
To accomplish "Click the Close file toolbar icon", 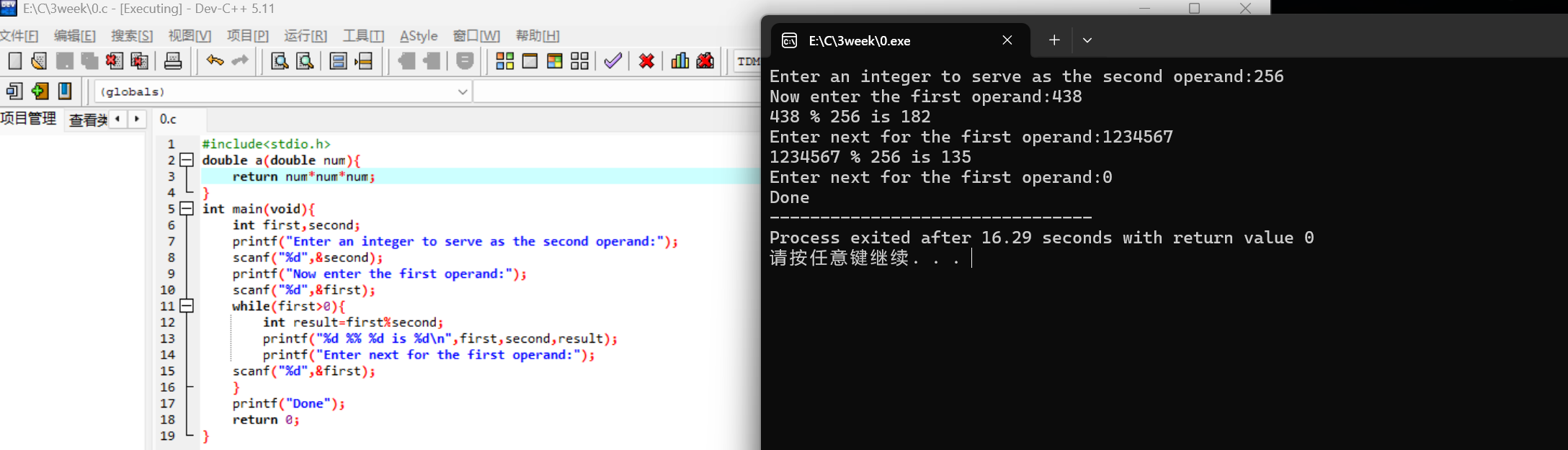I will click(x=114, y=61).
